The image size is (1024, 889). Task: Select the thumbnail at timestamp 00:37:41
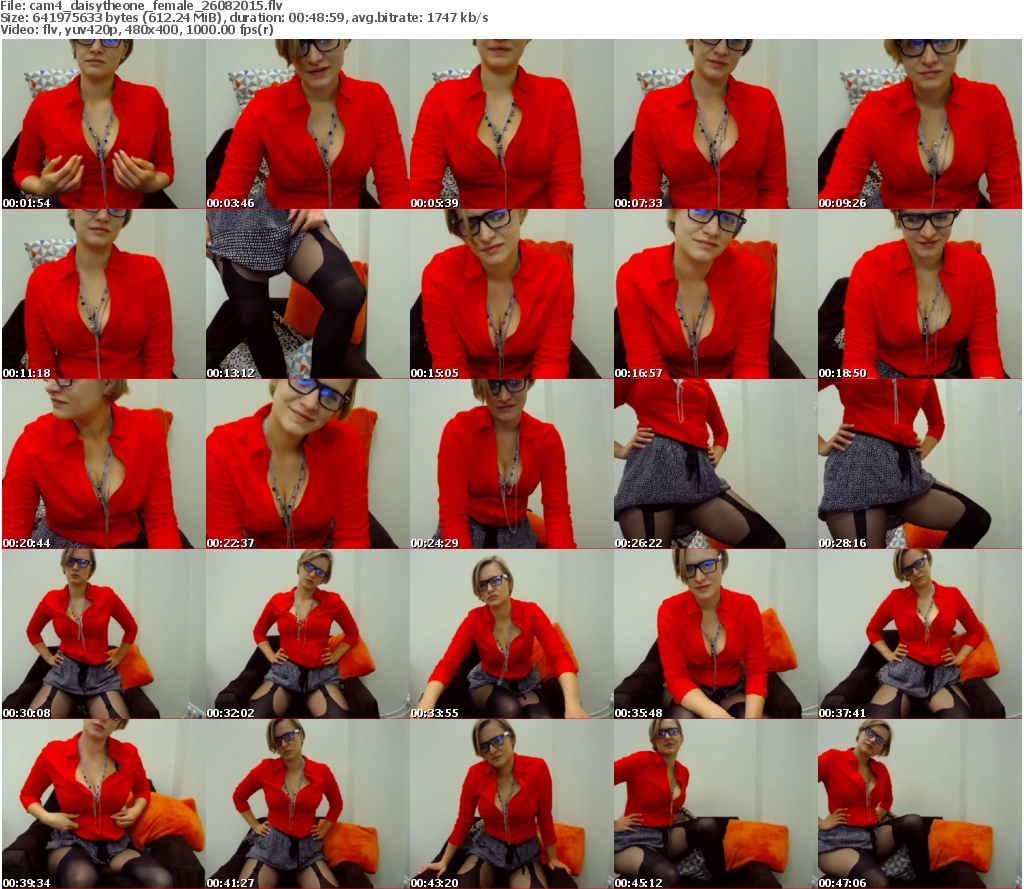[x=920, y=634]
